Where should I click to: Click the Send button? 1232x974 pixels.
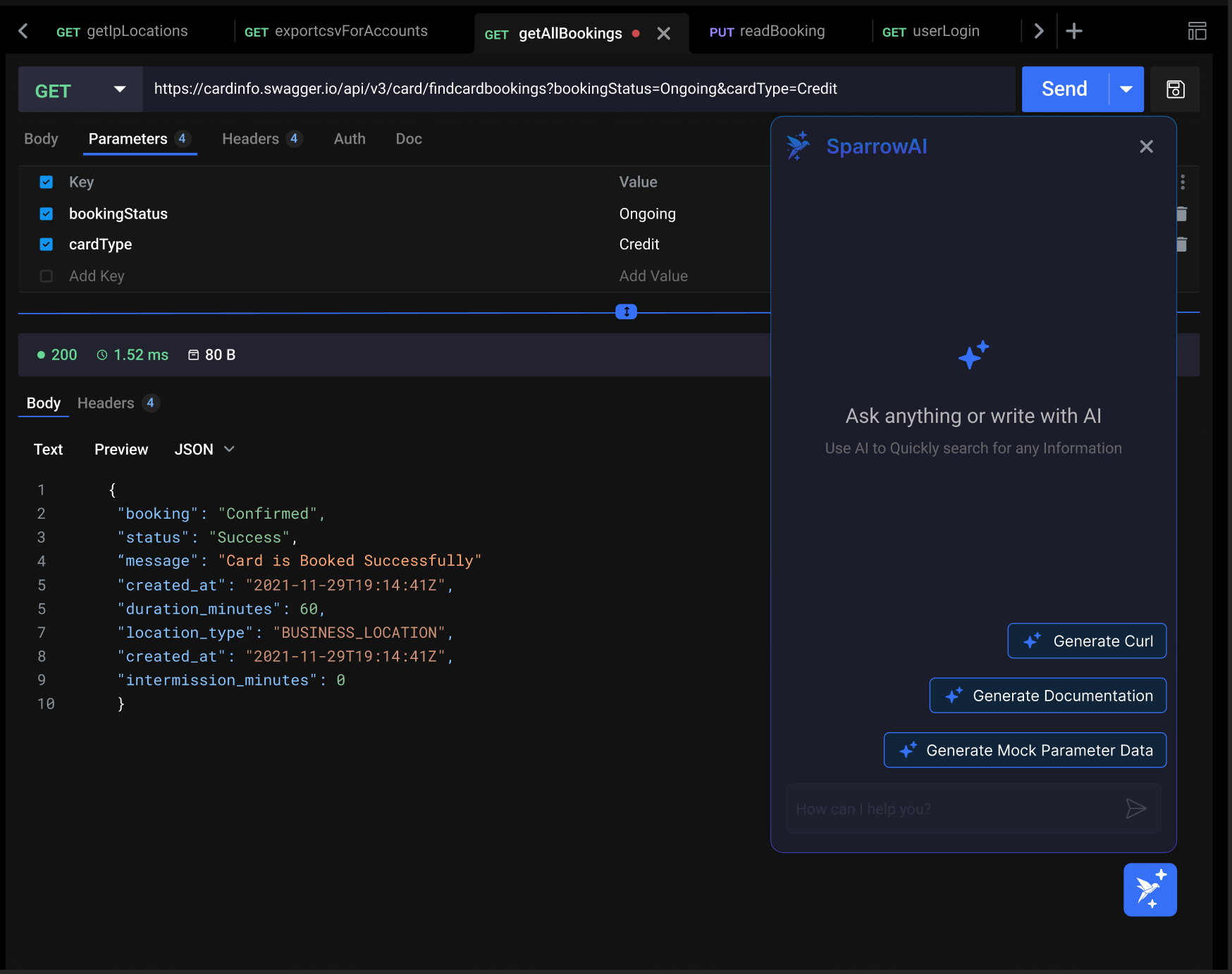(x=1064, y=90)
